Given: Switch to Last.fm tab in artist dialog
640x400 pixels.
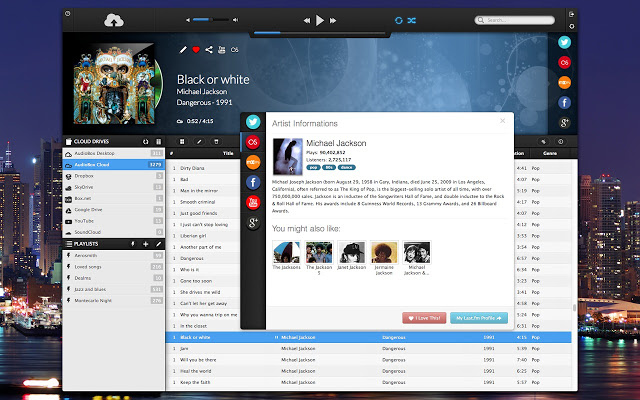Looking at the screenshot, I should pyautogui.click(x=253, y=142).
